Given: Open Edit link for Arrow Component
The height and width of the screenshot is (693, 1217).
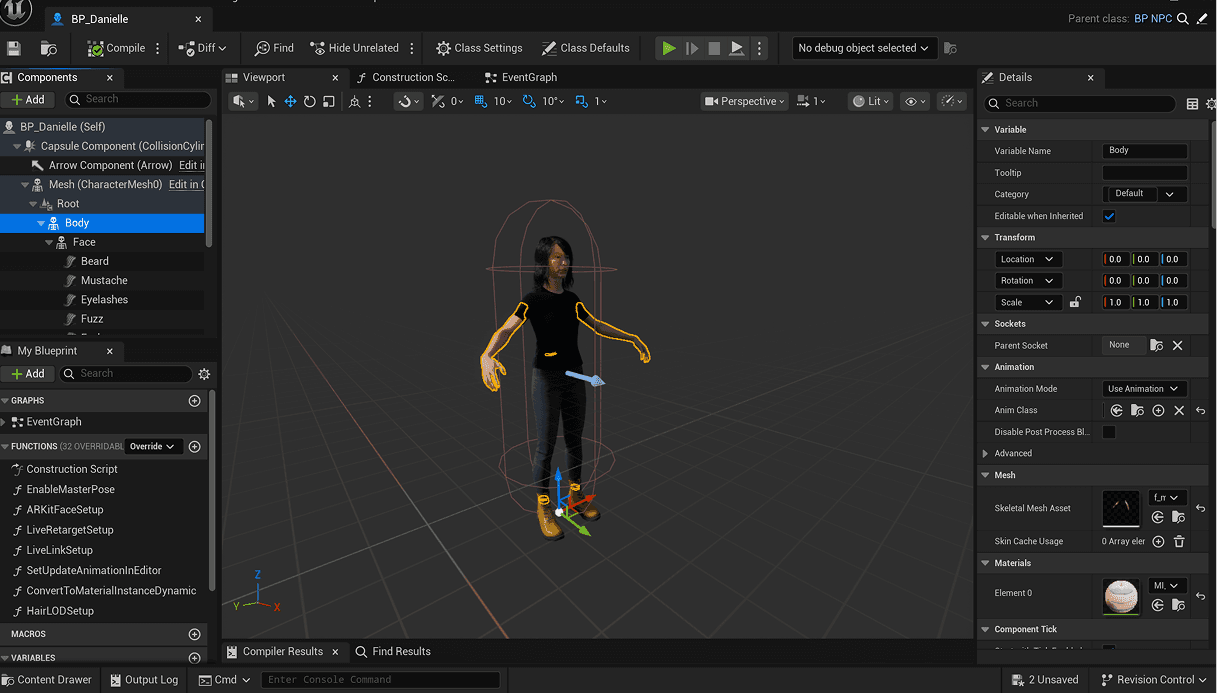Looking at the screenshot, I should pyautogui.click(x=192, y=165).
